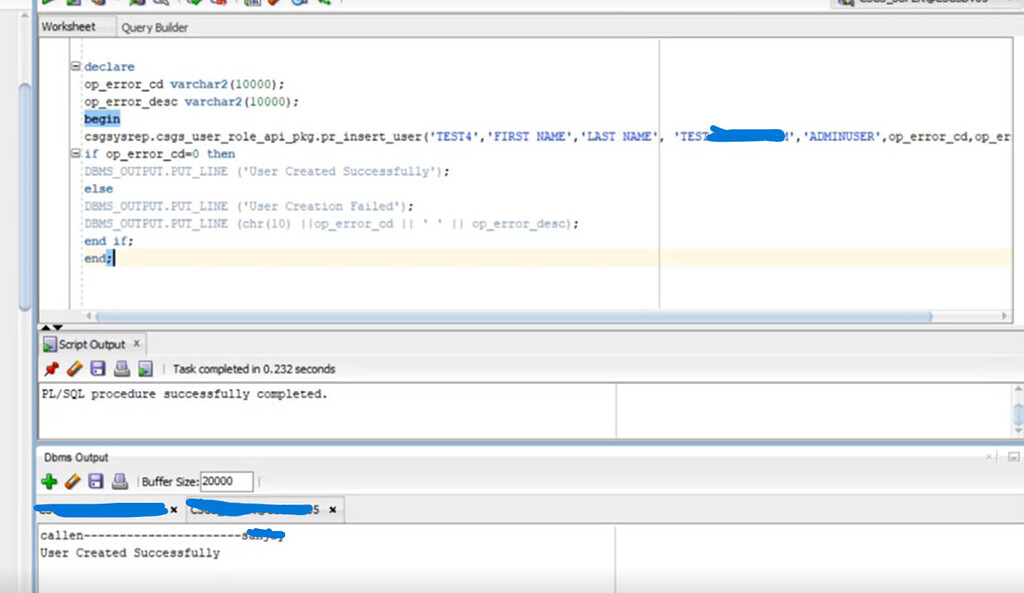Save the DBMS Output with the save icon
Viewport: 1024px width, 593px height.
95,480
